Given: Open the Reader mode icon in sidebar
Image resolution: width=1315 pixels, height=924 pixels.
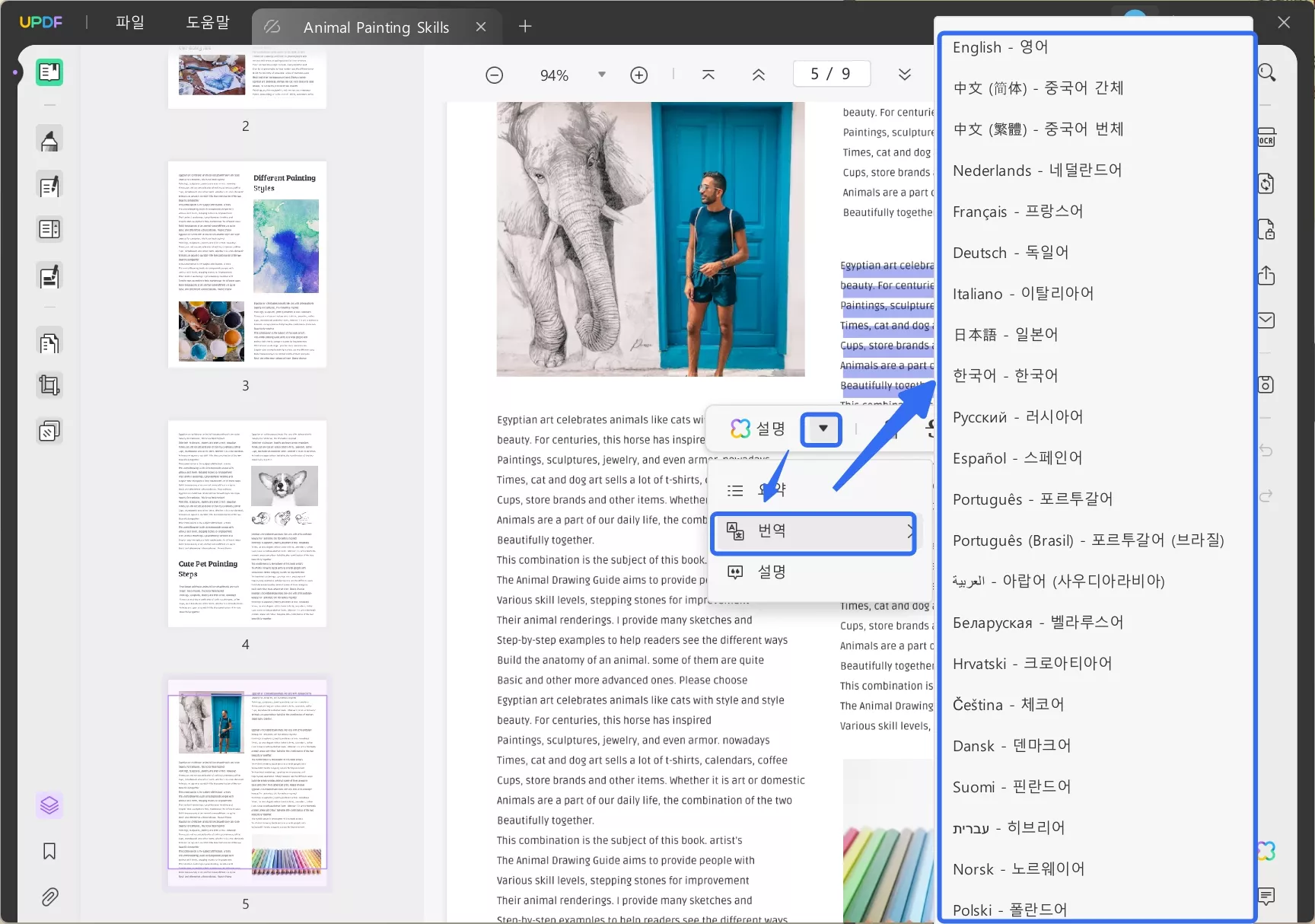Looking at the screenshot, I should pos(49,72).
